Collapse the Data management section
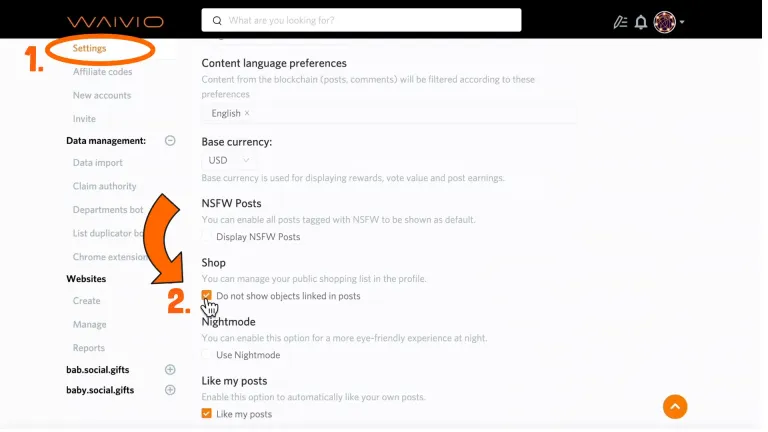 [170, 141]
